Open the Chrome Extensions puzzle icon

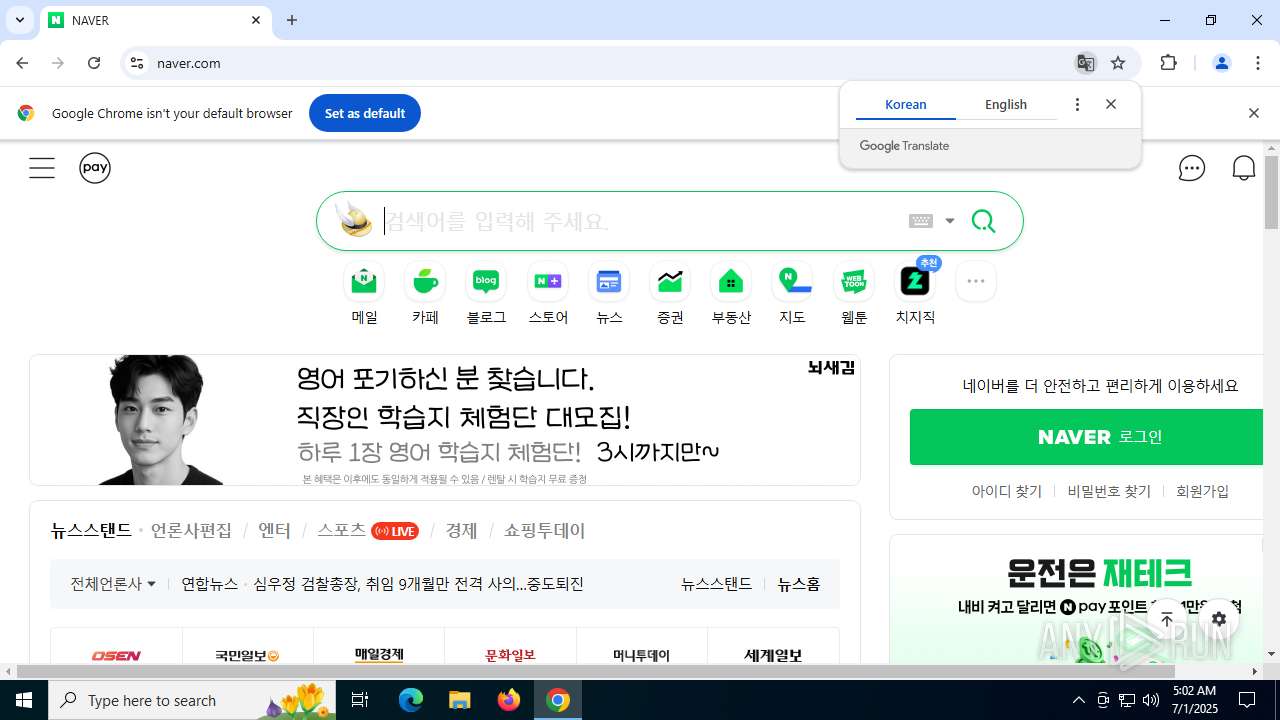(1168, 63)
